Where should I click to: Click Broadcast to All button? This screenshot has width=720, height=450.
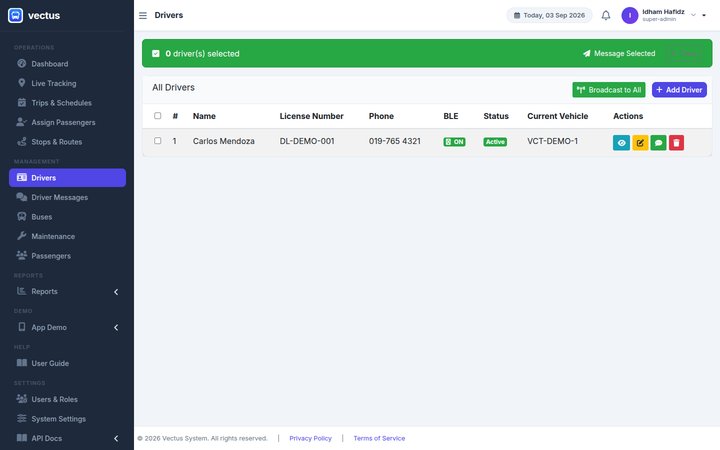click(608, 90)
